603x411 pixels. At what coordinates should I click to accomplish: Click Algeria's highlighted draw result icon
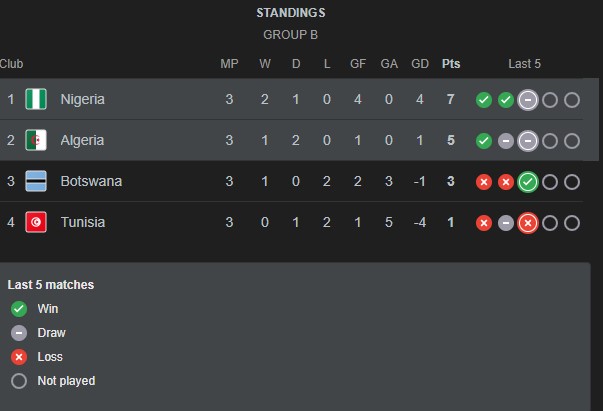(x=528, y=140)
